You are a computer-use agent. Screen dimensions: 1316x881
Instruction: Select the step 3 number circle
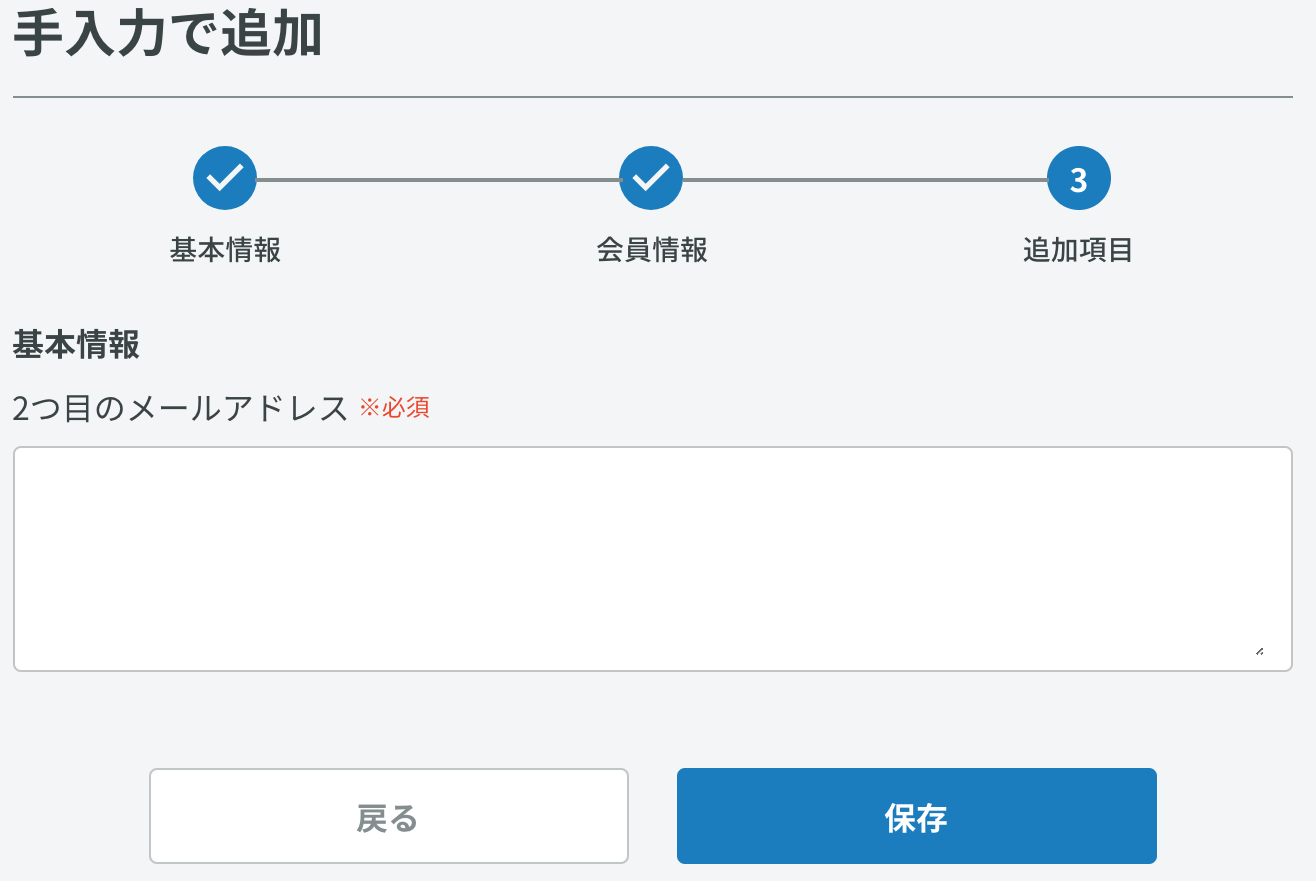pos(1078,178)
